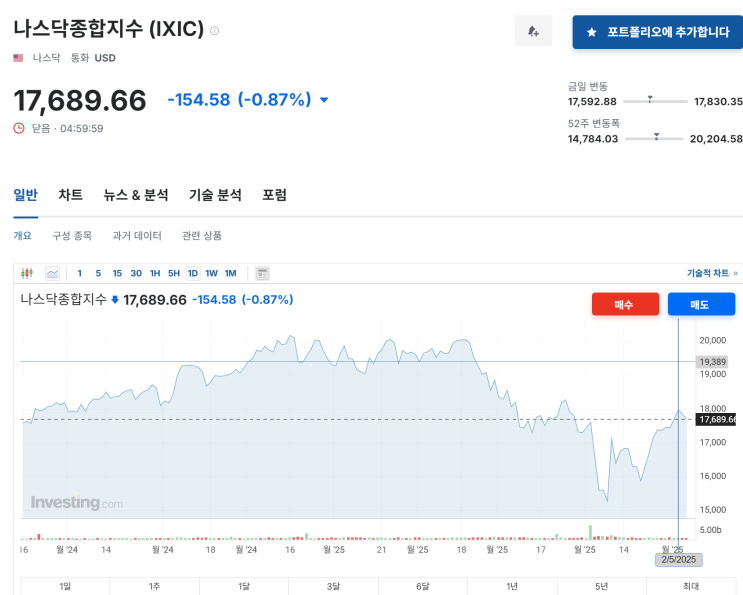Click the 20,204.58 52-week high value
The width and height of the screenshot is (743, 595).
pos(716,139)
